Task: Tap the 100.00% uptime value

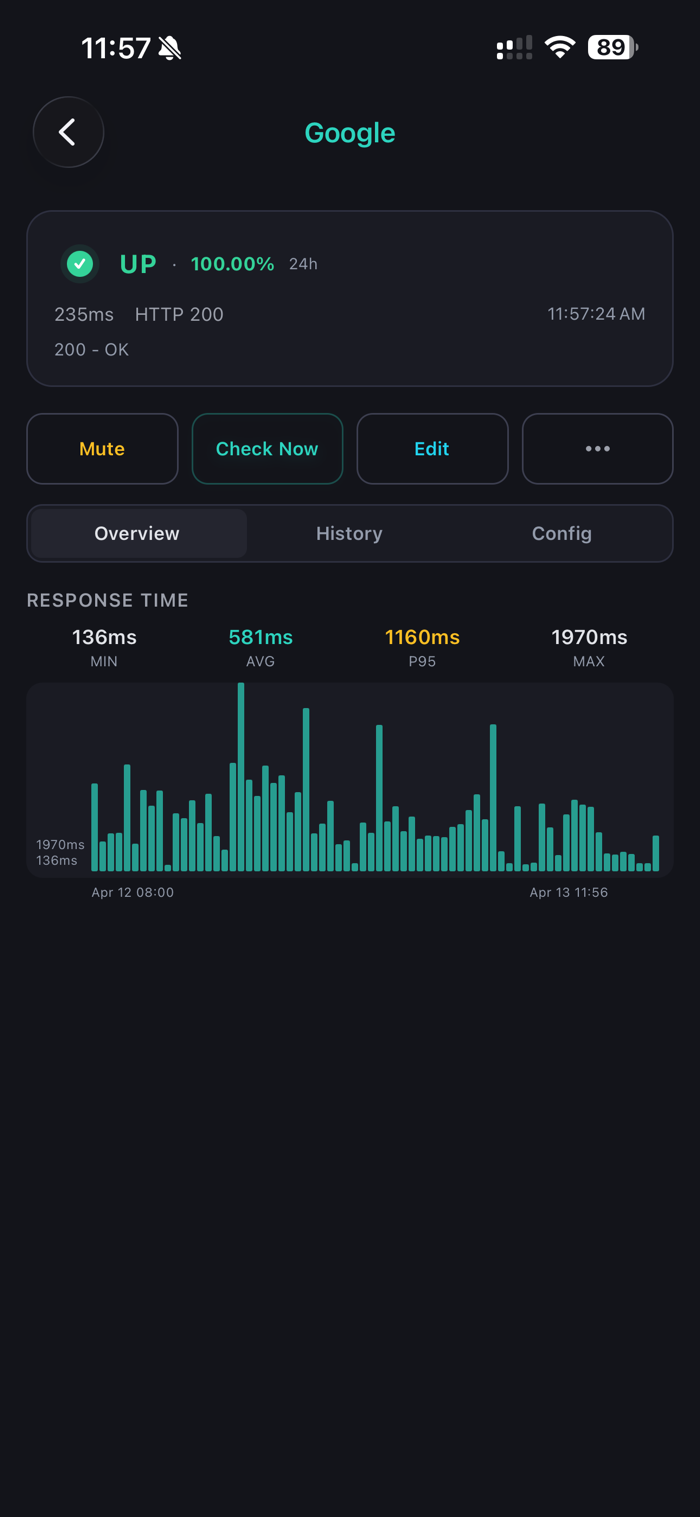Action: pyautogui.click(x=232, y=264)
